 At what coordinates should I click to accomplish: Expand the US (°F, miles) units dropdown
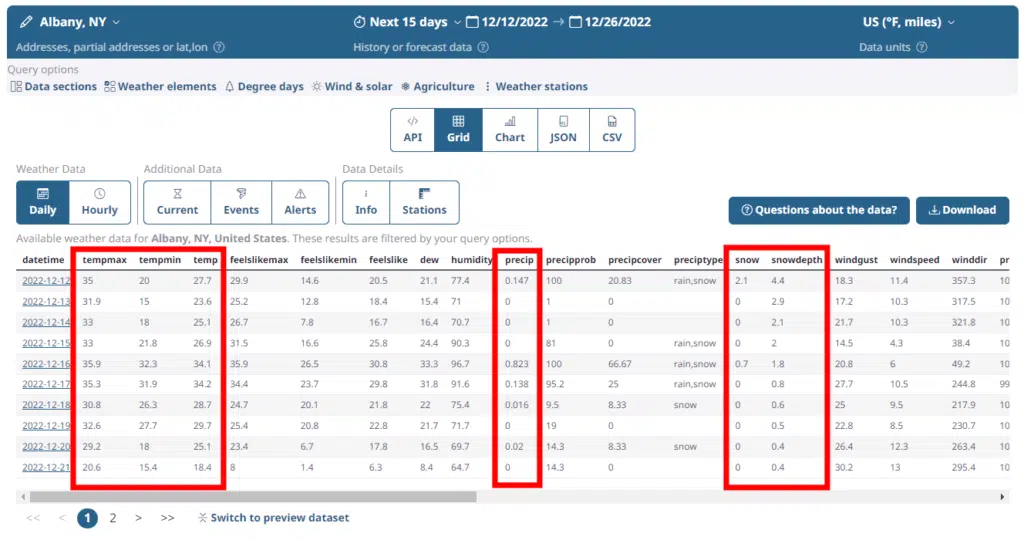click(x=909, y=22)
